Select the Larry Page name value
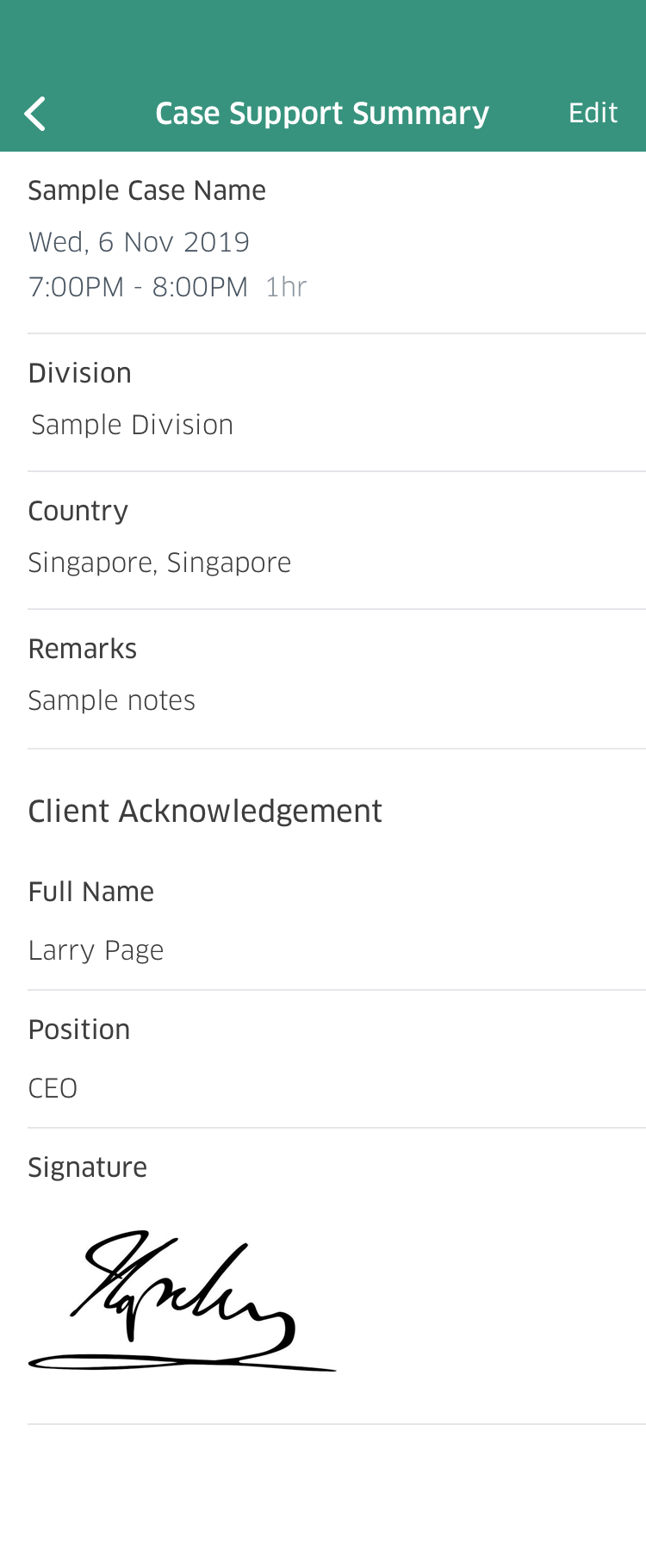 [x=96, y=950]
